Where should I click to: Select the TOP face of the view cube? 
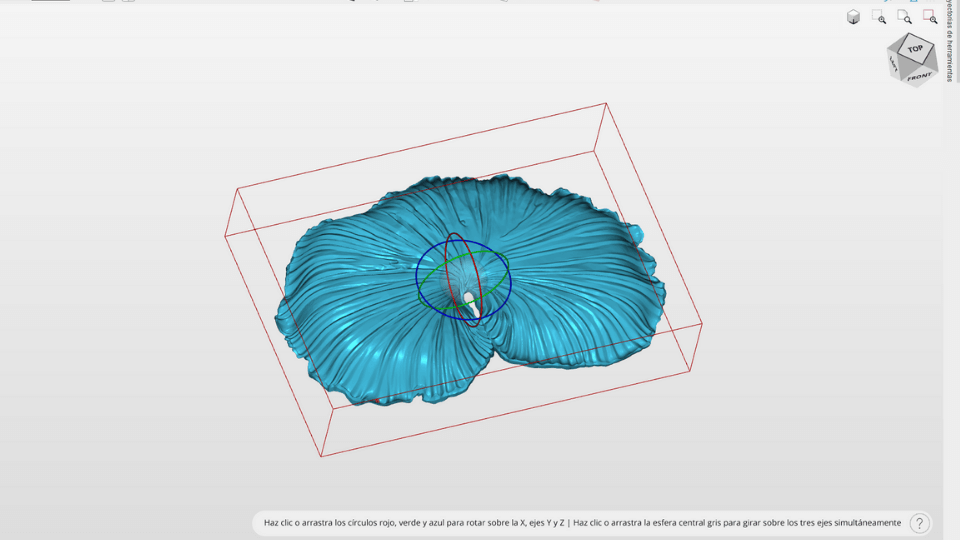point(915,48)
